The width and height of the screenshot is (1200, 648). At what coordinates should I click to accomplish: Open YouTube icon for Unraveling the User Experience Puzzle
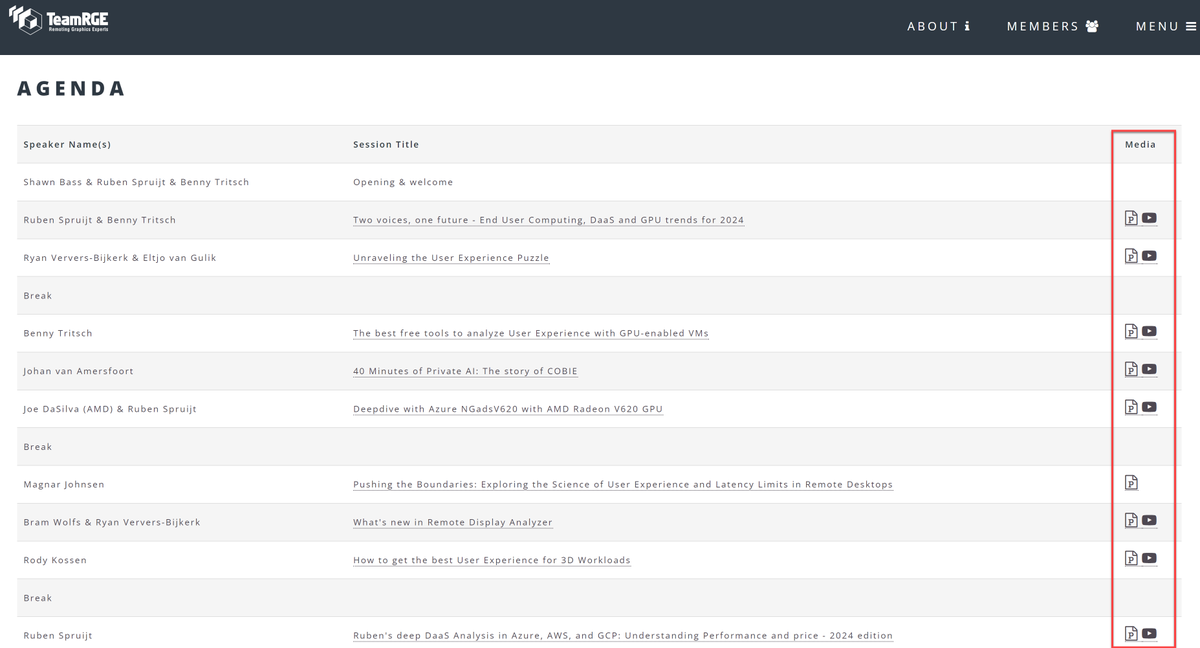[x=1149, y=256]
